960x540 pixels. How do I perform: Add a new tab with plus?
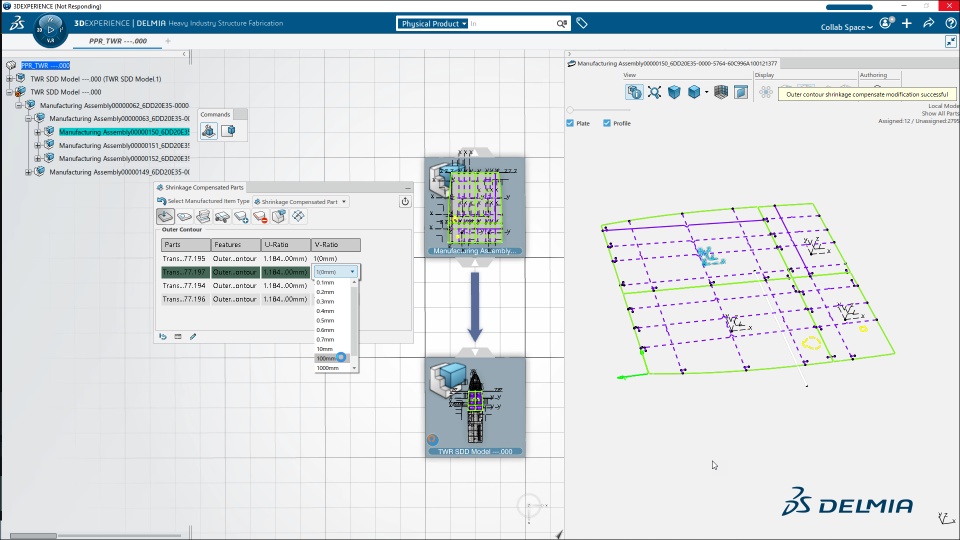(x=168, y=41)
